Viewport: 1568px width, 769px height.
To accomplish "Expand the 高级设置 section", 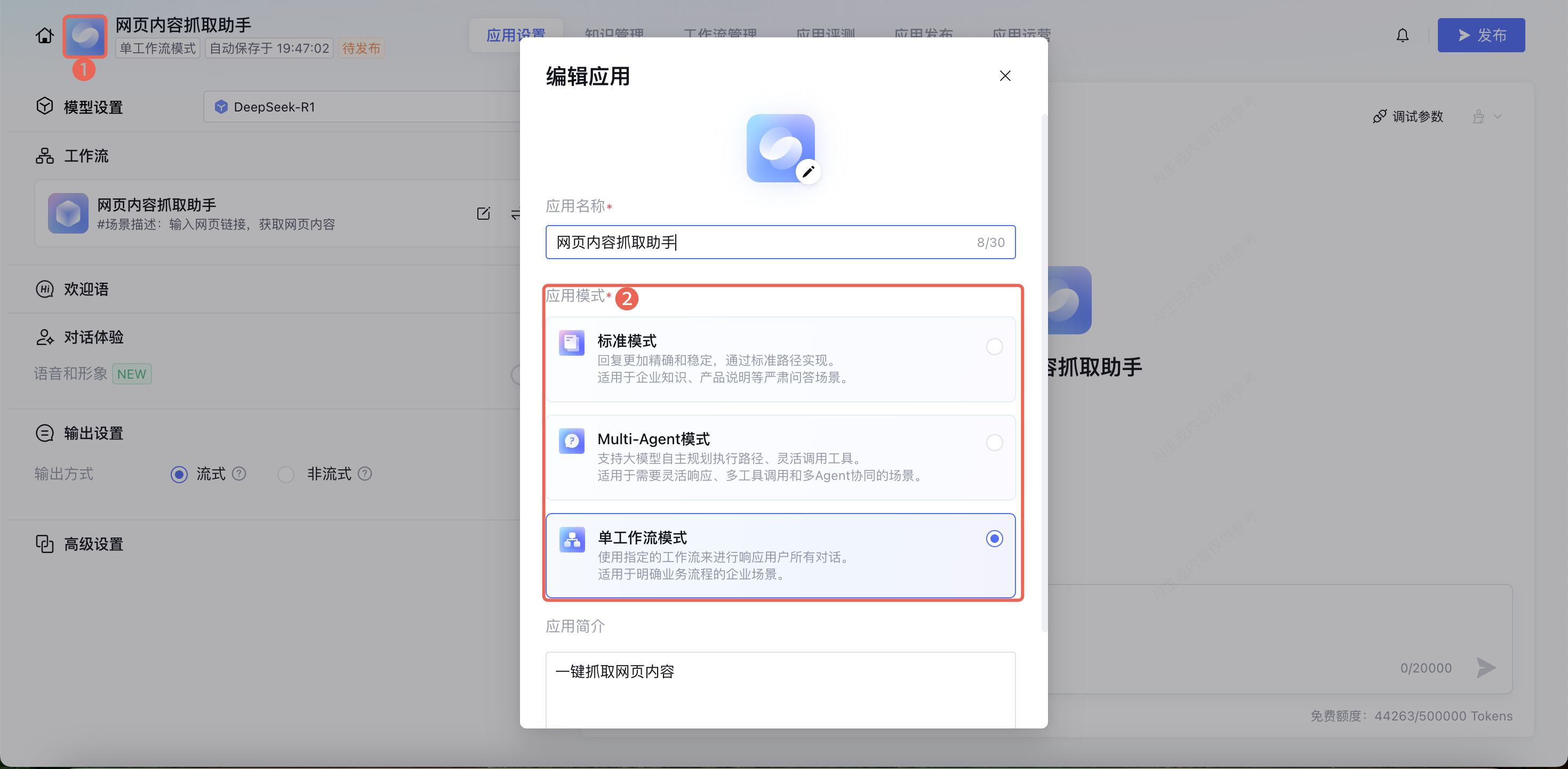I will tap(93, 544).
